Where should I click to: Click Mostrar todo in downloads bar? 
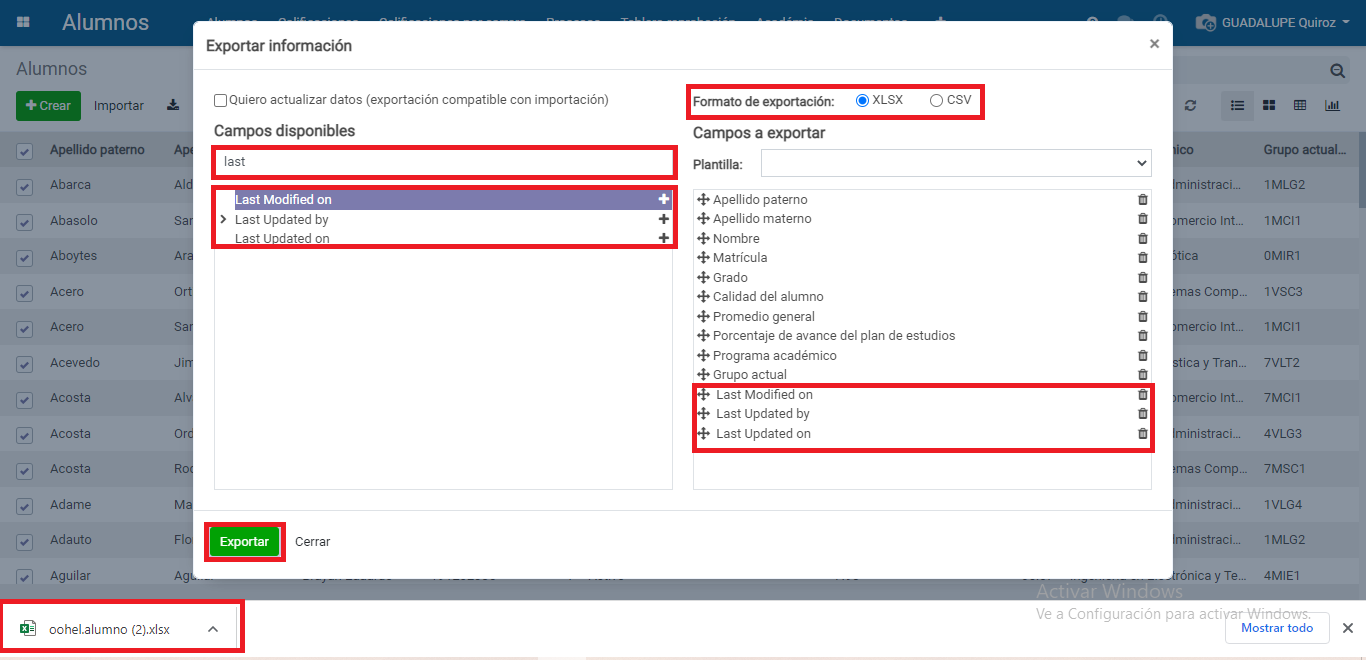1277,628
